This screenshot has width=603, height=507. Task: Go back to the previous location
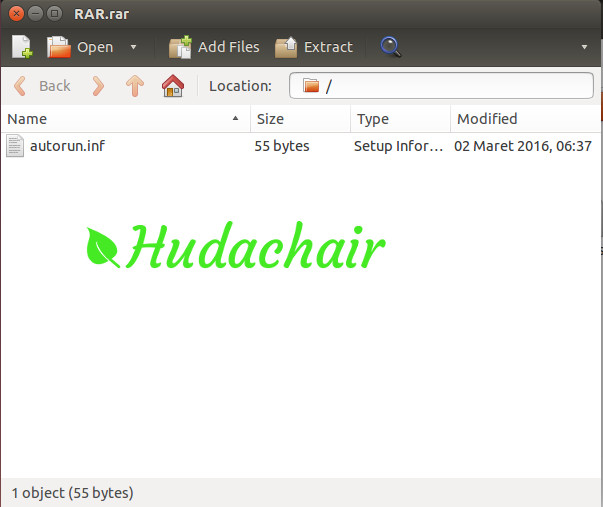coord(42,86)
